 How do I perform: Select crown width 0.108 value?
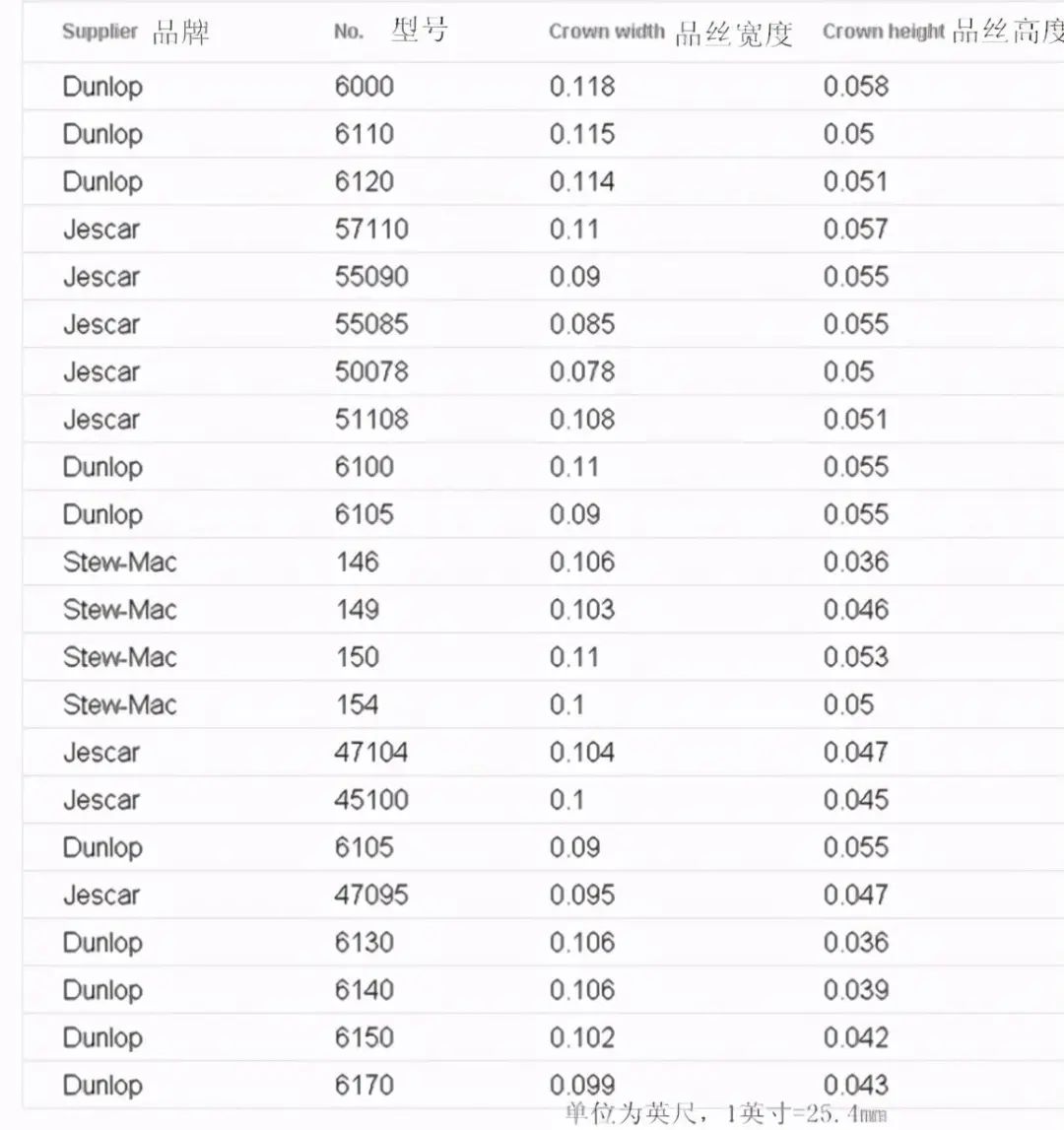[x=581, y=420]
